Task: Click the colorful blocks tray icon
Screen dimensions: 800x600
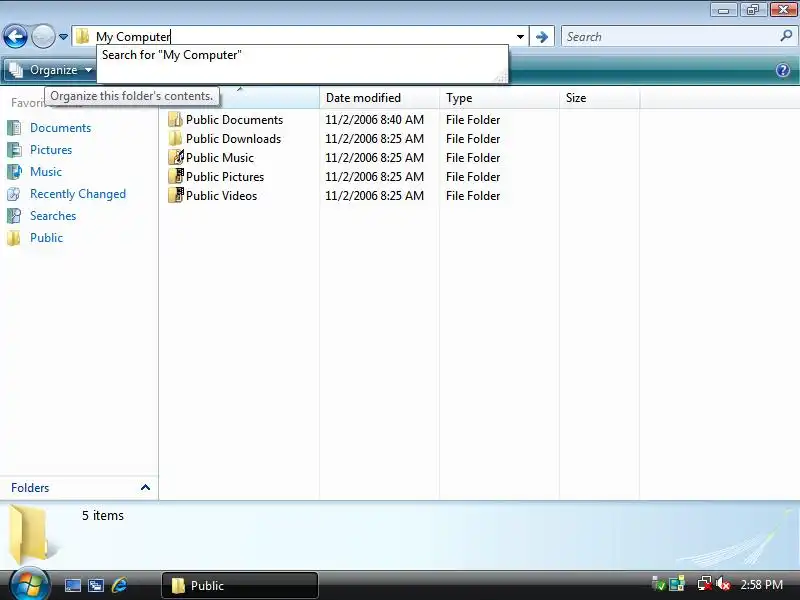Action: click(677, 584)
